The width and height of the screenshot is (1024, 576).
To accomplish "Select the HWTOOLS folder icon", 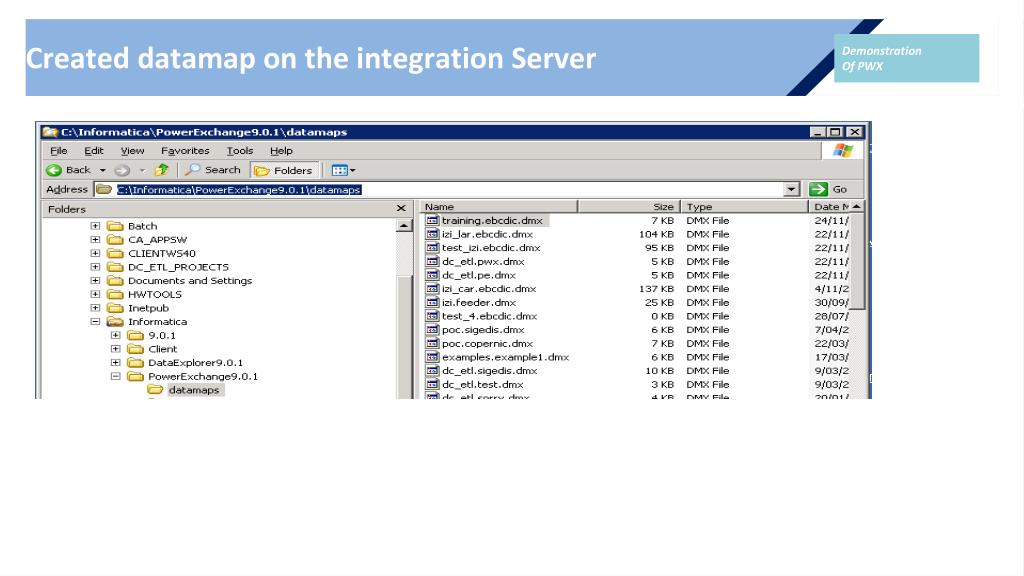I will 115,295.
